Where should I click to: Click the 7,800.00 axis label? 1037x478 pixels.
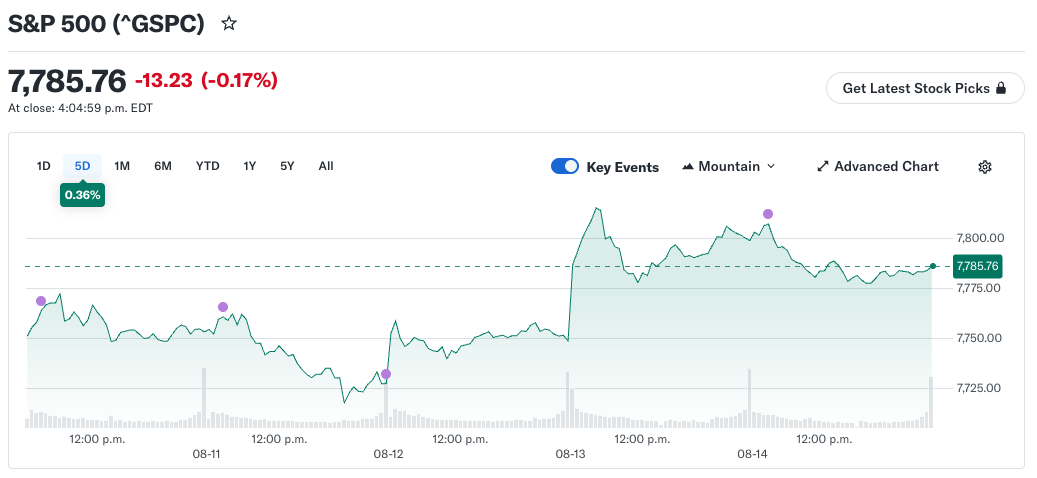click(981, 238)
